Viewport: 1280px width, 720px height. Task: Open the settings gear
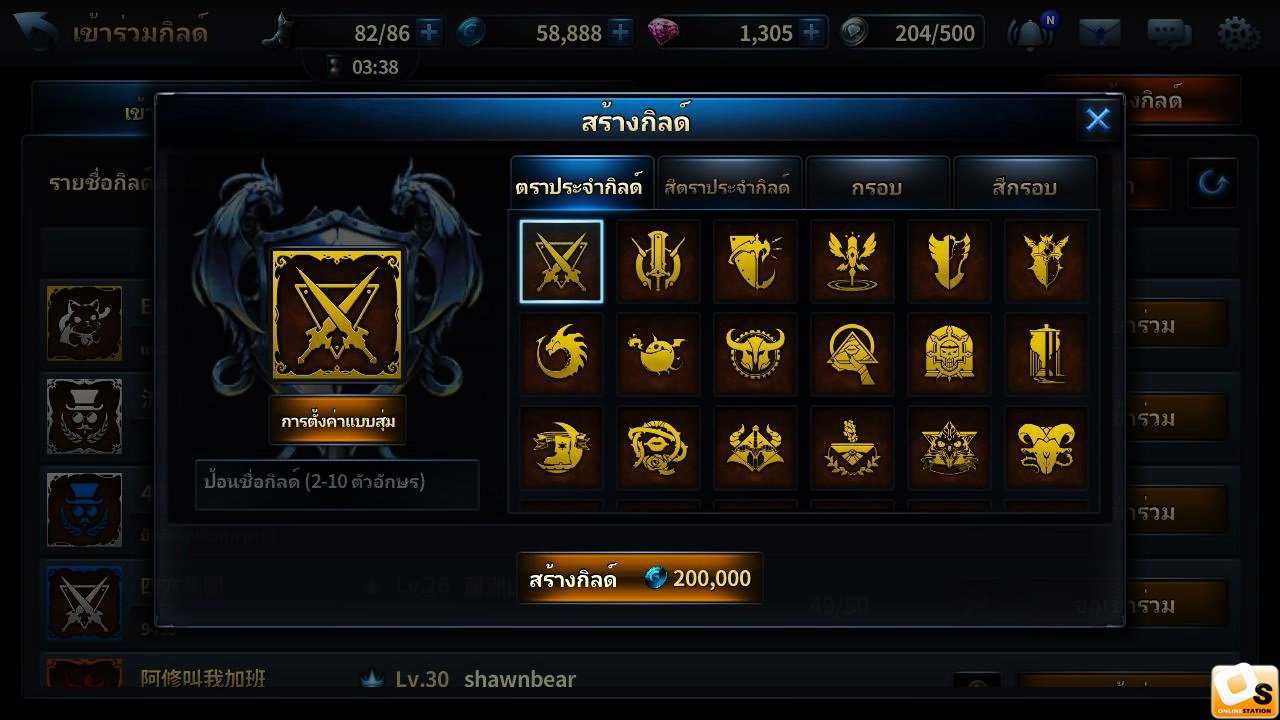tap(1238, 34)
